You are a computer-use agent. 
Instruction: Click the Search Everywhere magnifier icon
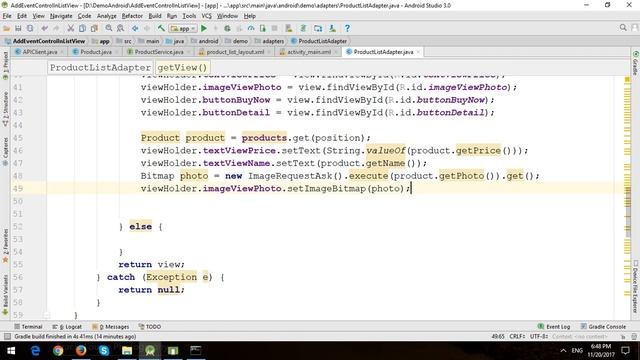(x=623, y=28)
